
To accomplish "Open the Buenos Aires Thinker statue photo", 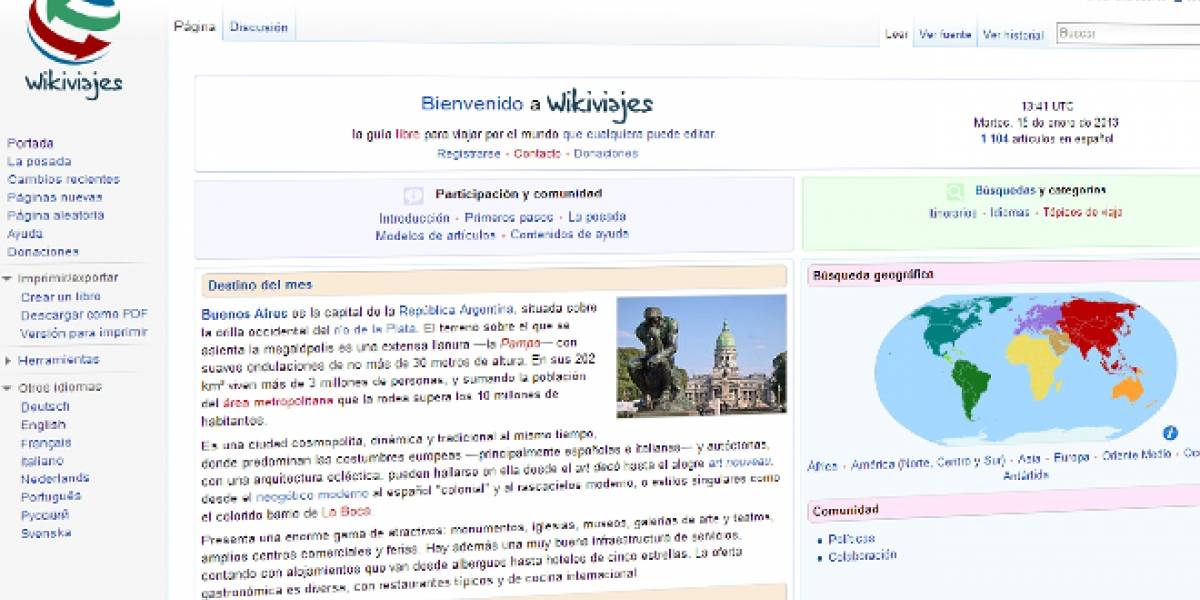I will tap(701, 356).
